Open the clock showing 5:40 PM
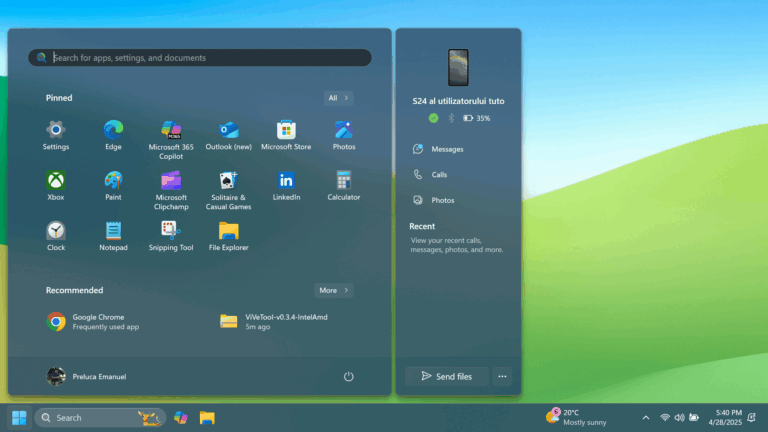Viewport: 768px width, 432px height. (725, 417)
